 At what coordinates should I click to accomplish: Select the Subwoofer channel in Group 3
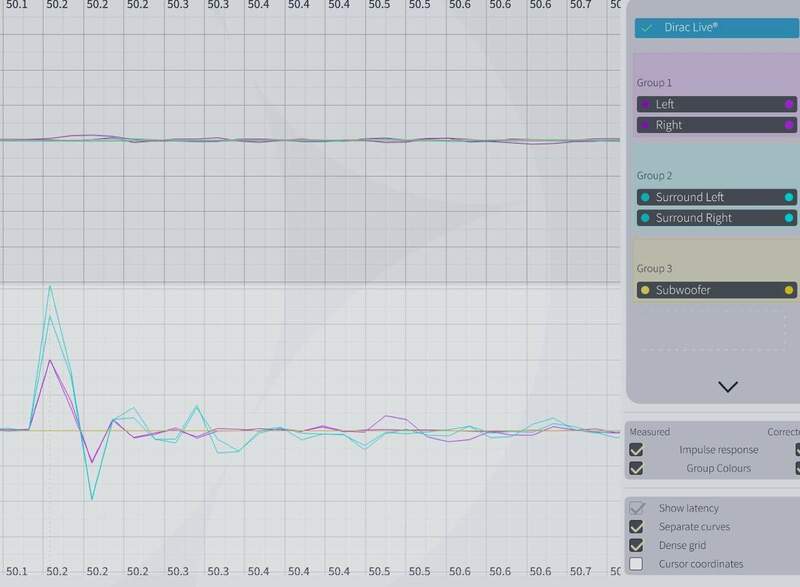[x=715, y=290]
